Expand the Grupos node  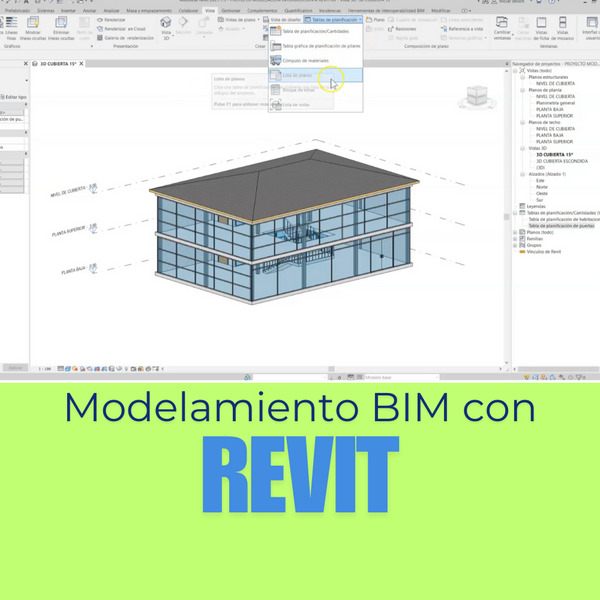515,245
